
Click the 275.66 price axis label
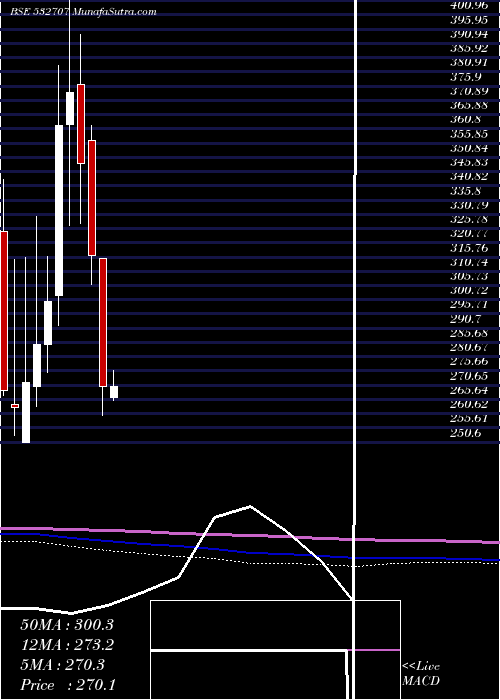(470, 362)
